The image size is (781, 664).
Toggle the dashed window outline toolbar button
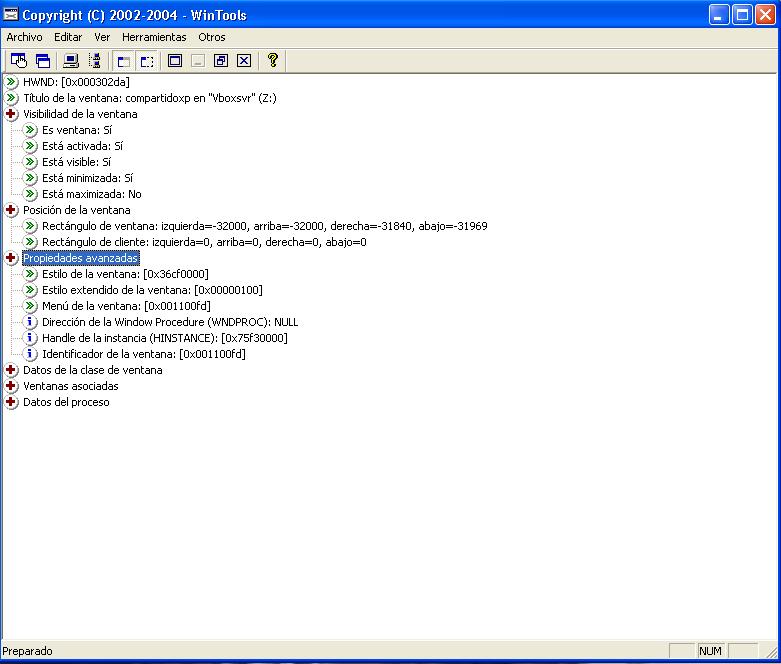point(147,61)
